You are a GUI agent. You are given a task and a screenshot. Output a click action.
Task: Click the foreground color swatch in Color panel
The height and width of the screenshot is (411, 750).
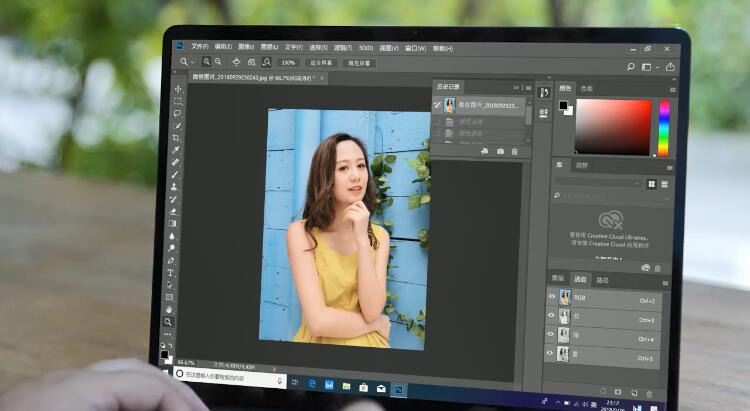[564, 106]
